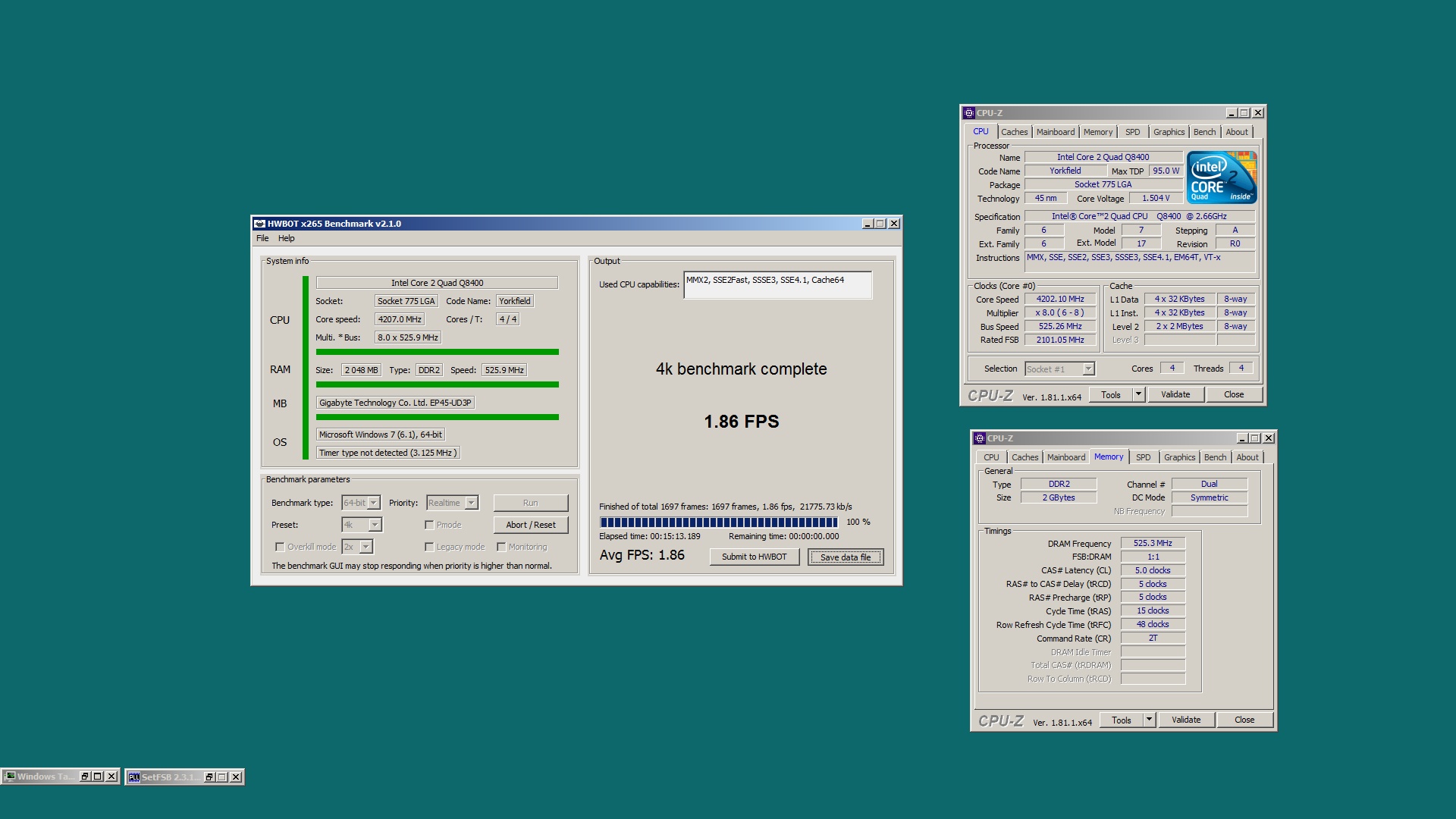This screenshot has height=819, width=1456.
Task: Open the Benchmark type 64-bit dropdown
Action: [374, 503]
